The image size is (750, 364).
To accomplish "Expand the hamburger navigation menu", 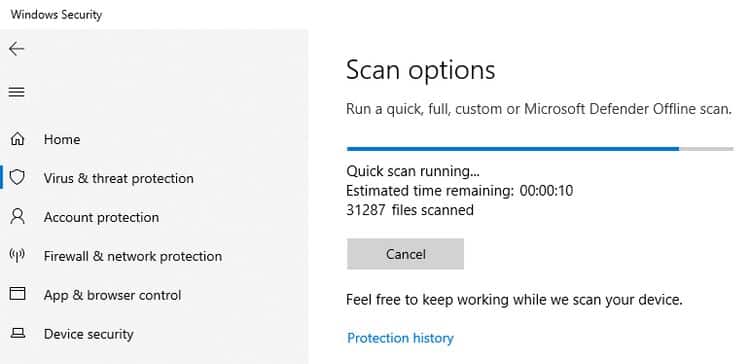I will (x=16, y=92).
